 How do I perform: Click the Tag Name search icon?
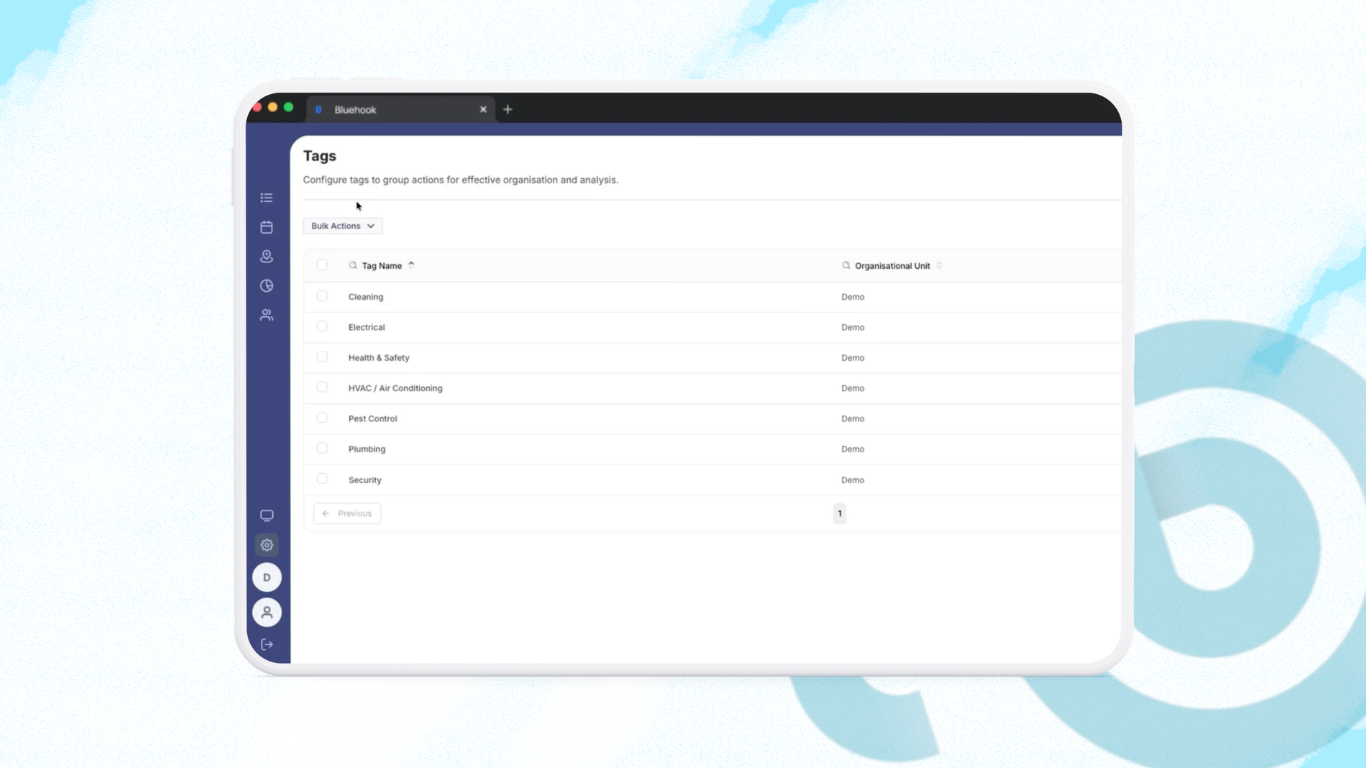pyautogui.click(x=353, y=266)
